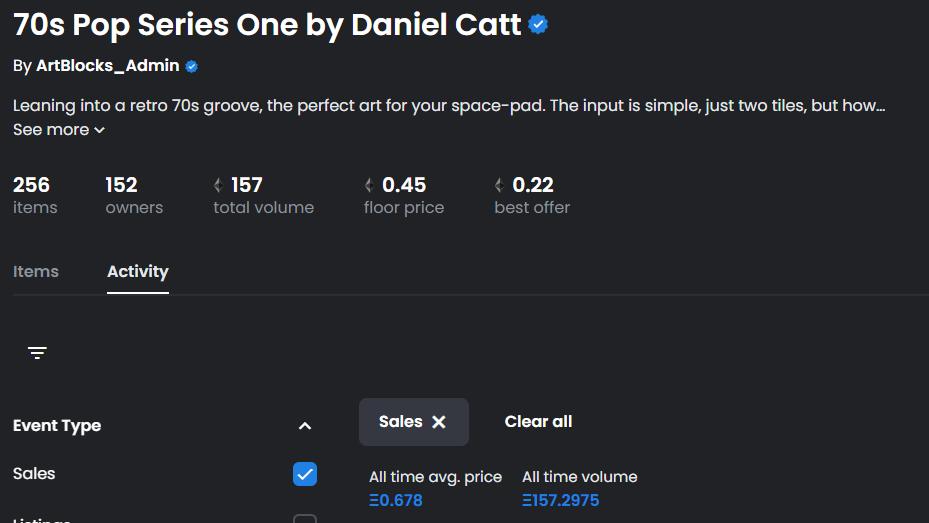Click Clear all filters
Image resolution: width=929 pixels, height=523 pixels.
(538, 422)
